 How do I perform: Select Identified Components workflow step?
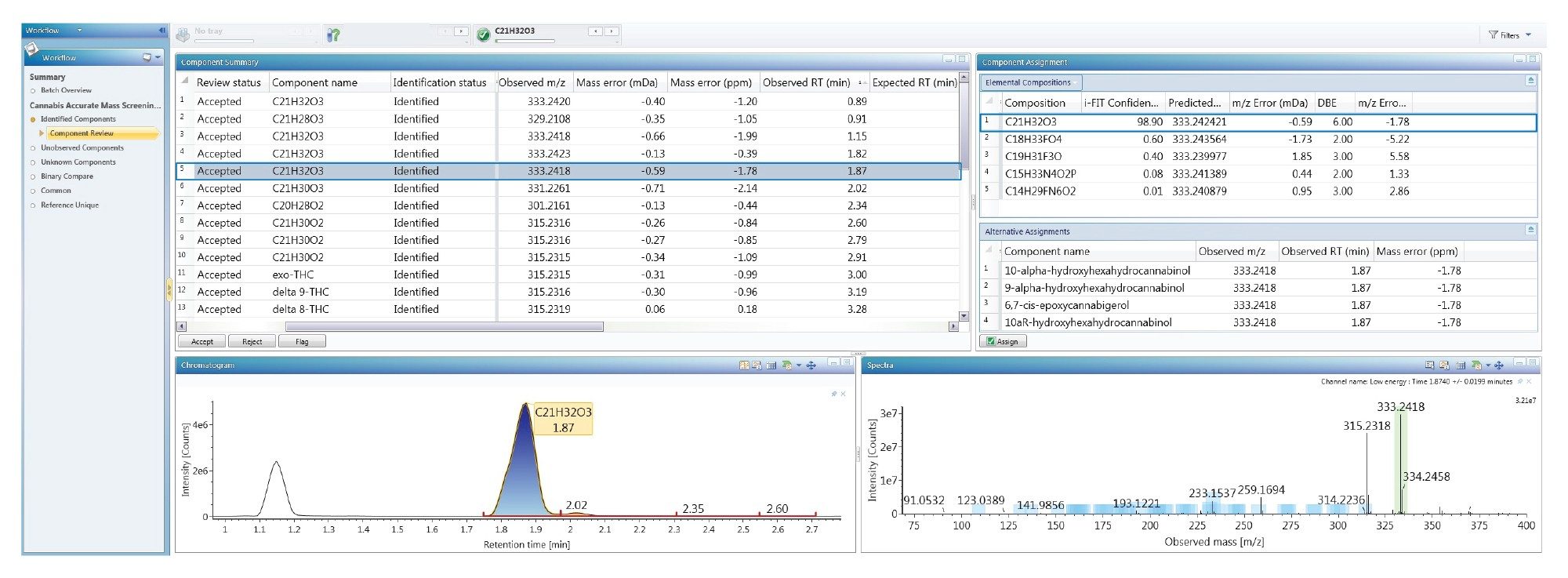pyautogui.click(x=78, y=119)
